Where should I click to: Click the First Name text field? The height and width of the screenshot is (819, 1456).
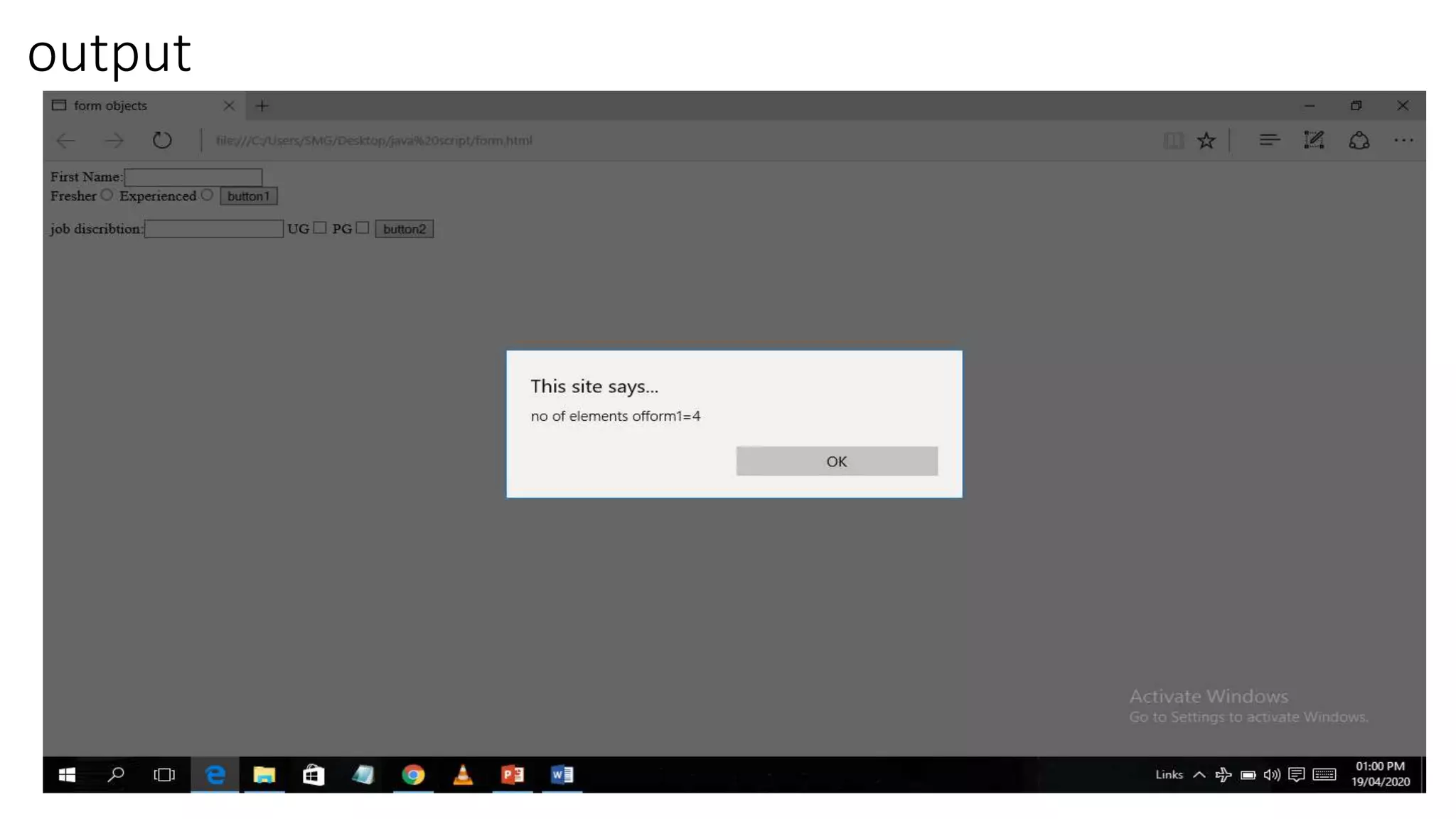pyautogui.click(x=193, y=176)
